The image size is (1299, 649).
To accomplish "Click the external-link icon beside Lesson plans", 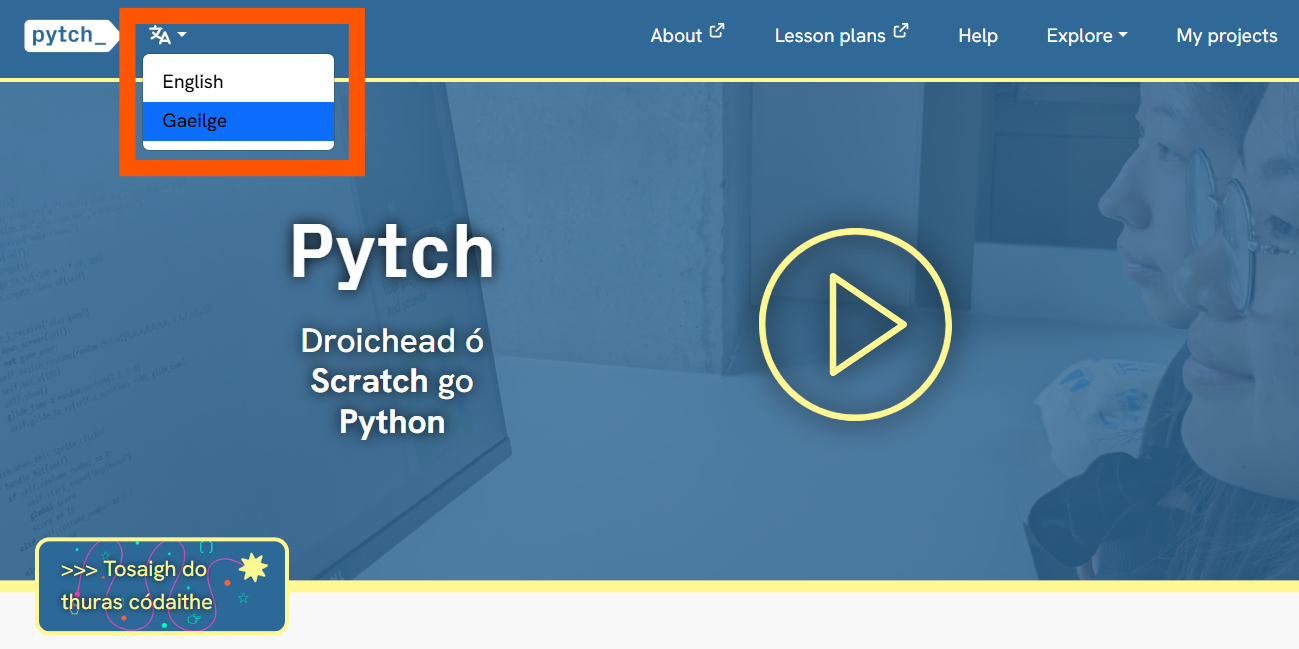I will click(x=901, y=31).
